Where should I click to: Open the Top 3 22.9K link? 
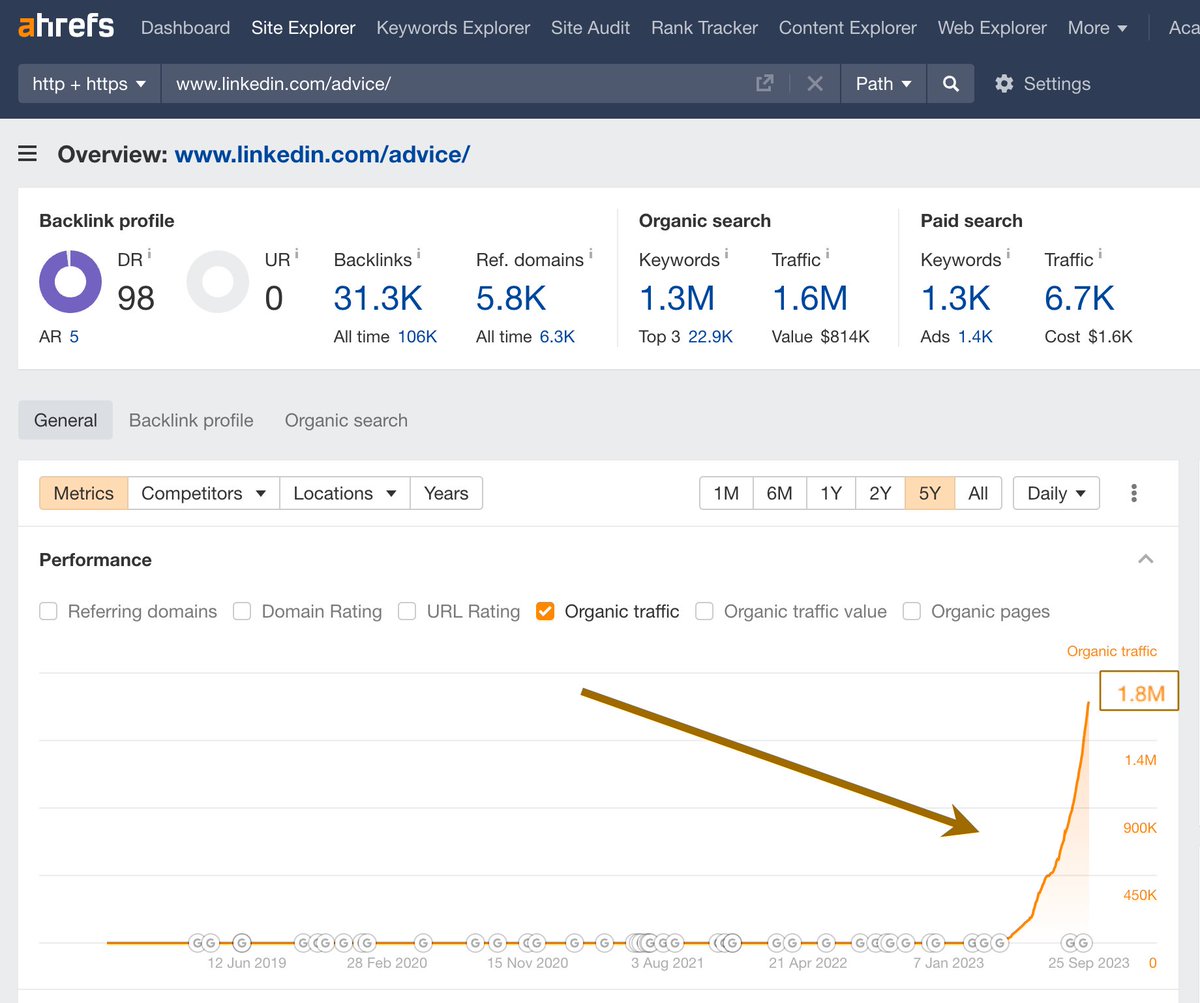(x=711, y=337)
